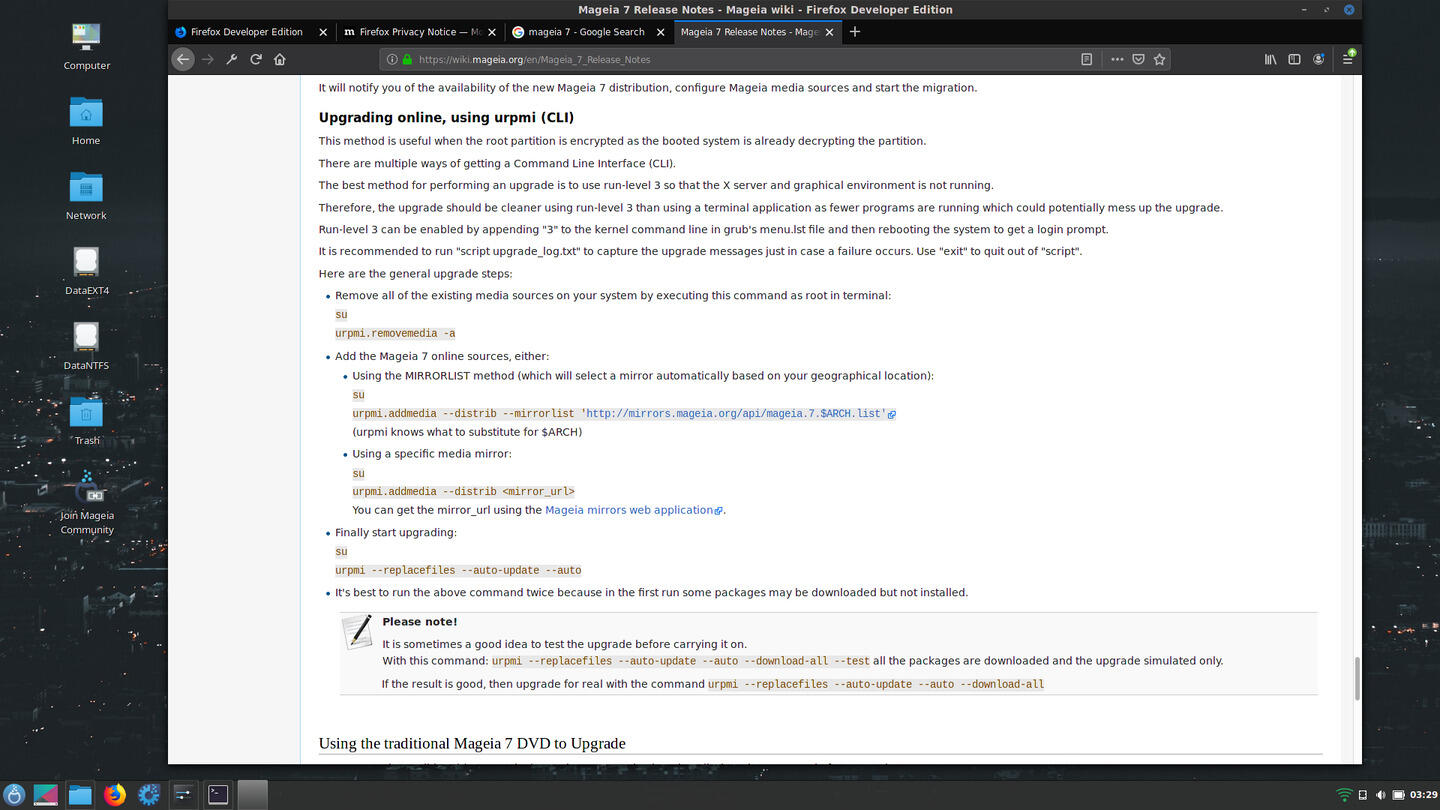Open the Mageia application launcher menu
Viewport: 1440px width, 810px height.
coord(14,795)
